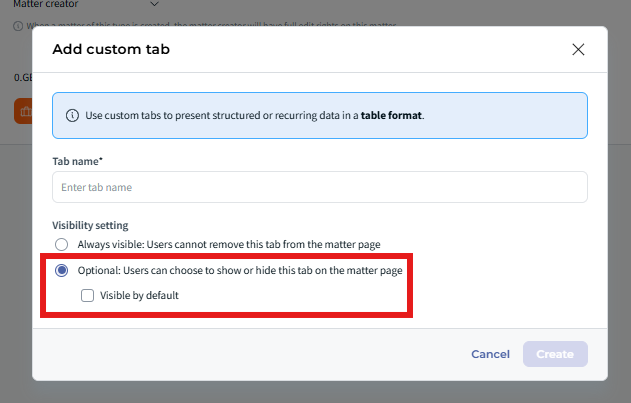
Task: Enable the Visible by default checkbox
Action: tap(87, 295)
